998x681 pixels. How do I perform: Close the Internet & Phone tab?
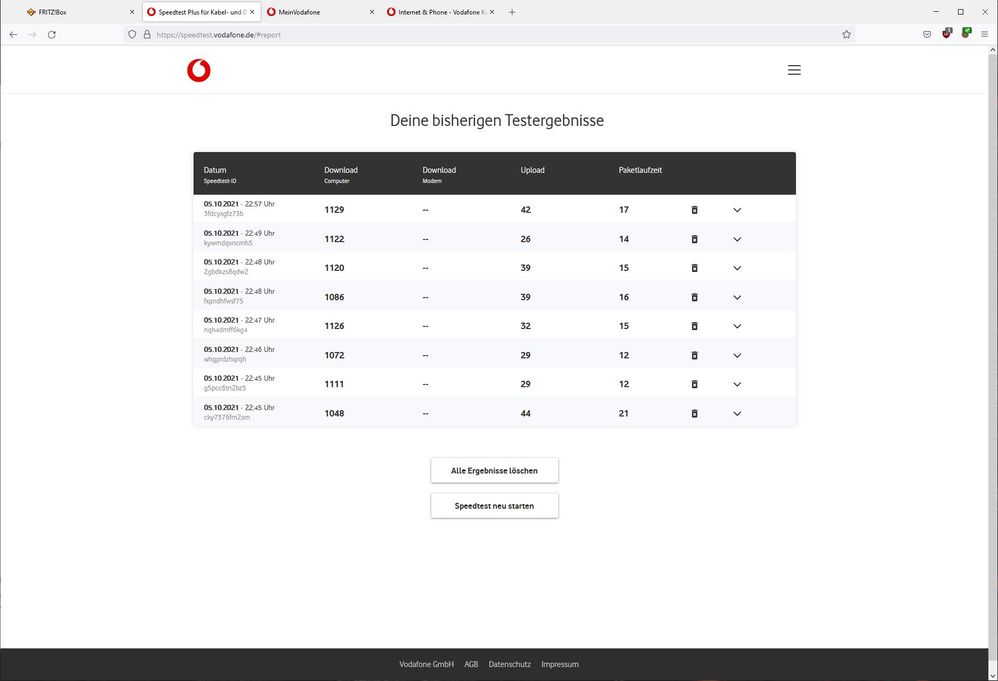(x=492, y=12)
